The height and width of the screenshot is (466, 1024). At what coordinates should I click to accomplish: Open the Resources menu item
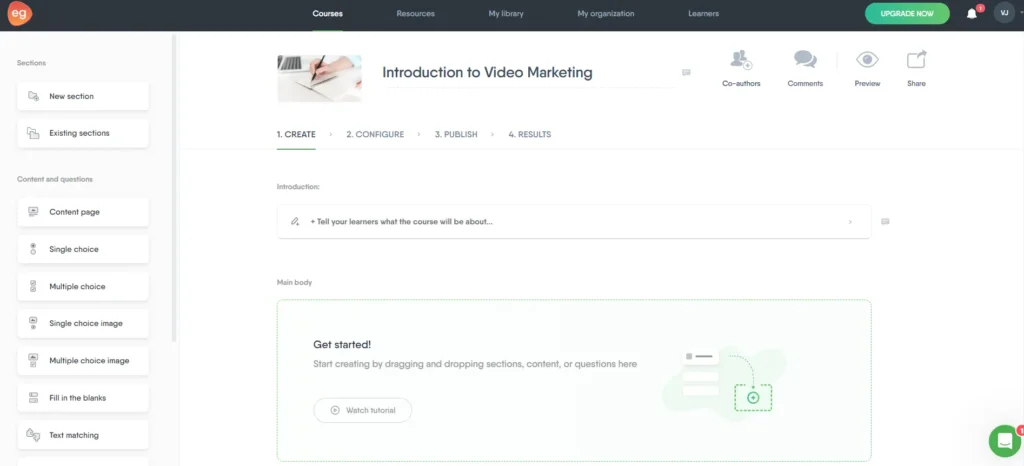pos(415,14)
